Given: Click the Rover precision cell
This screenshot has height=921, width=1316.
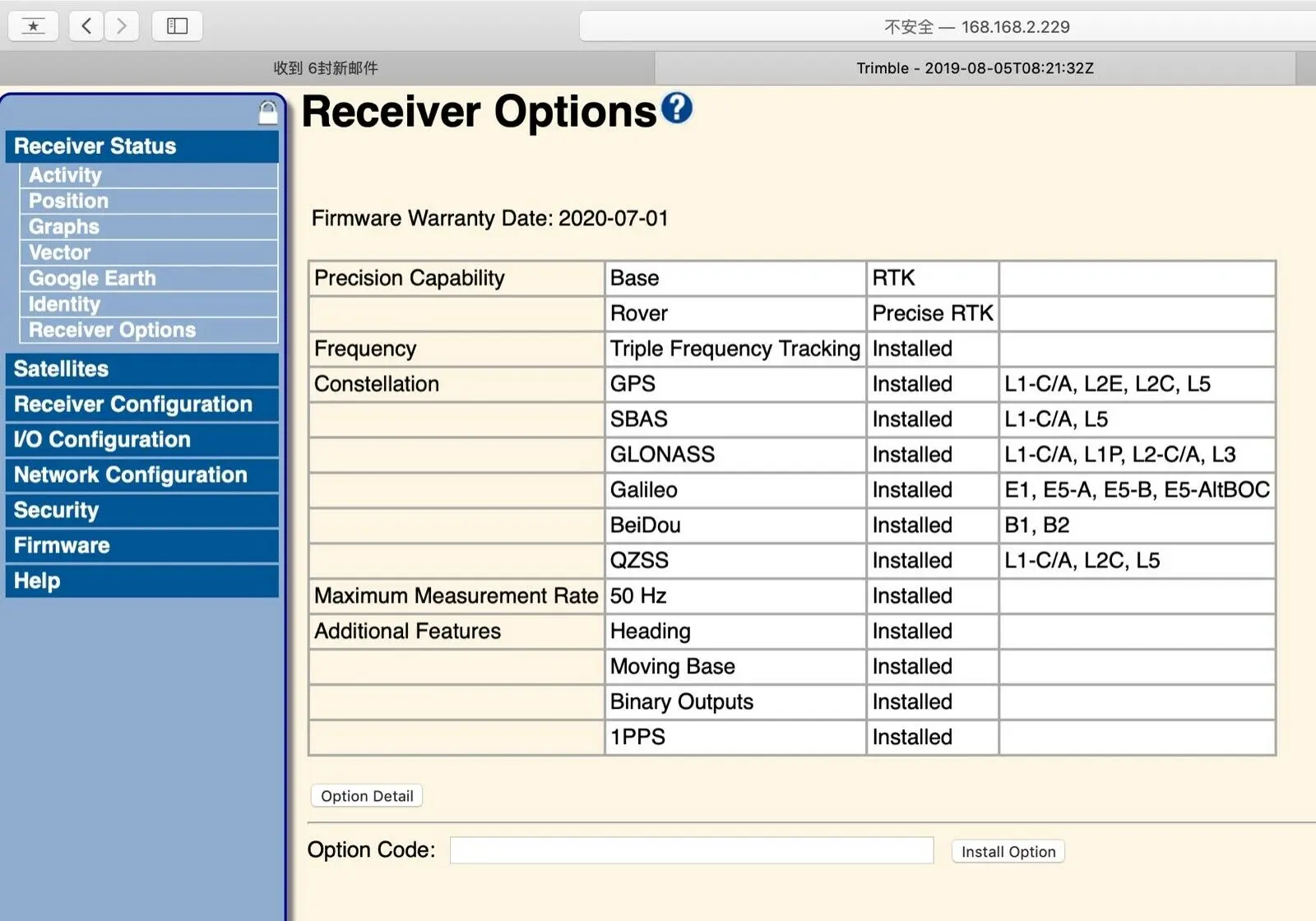Looking at the screenshot, I should [x=735, y=314].
